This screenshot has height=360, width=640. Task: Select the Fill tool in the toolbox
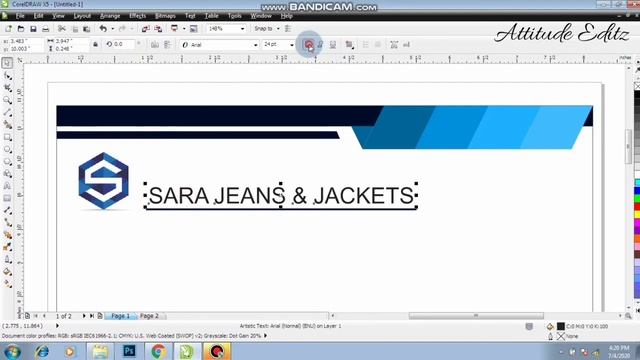pyautogui.click(x=7, y=272)
